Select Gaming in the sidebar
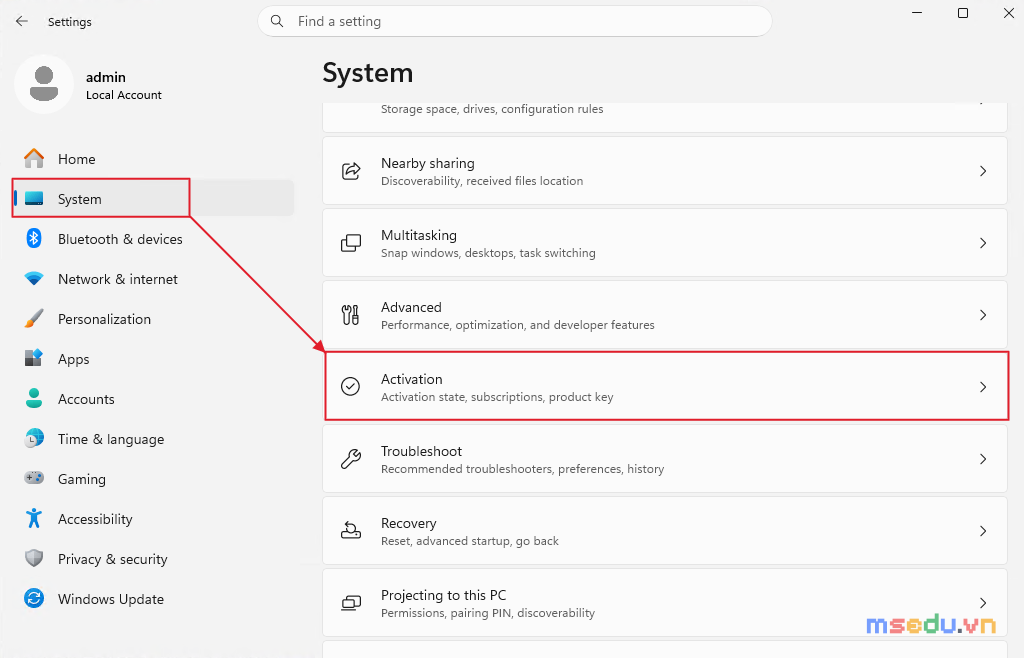 (153, 478)
